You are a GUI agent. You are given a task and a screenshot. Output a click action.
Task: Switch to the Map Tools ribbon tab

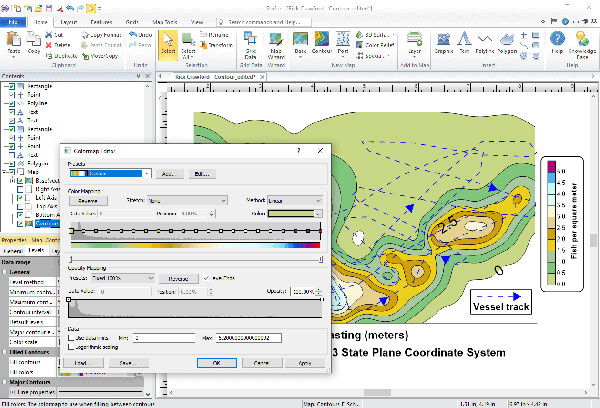click(165, 22)
